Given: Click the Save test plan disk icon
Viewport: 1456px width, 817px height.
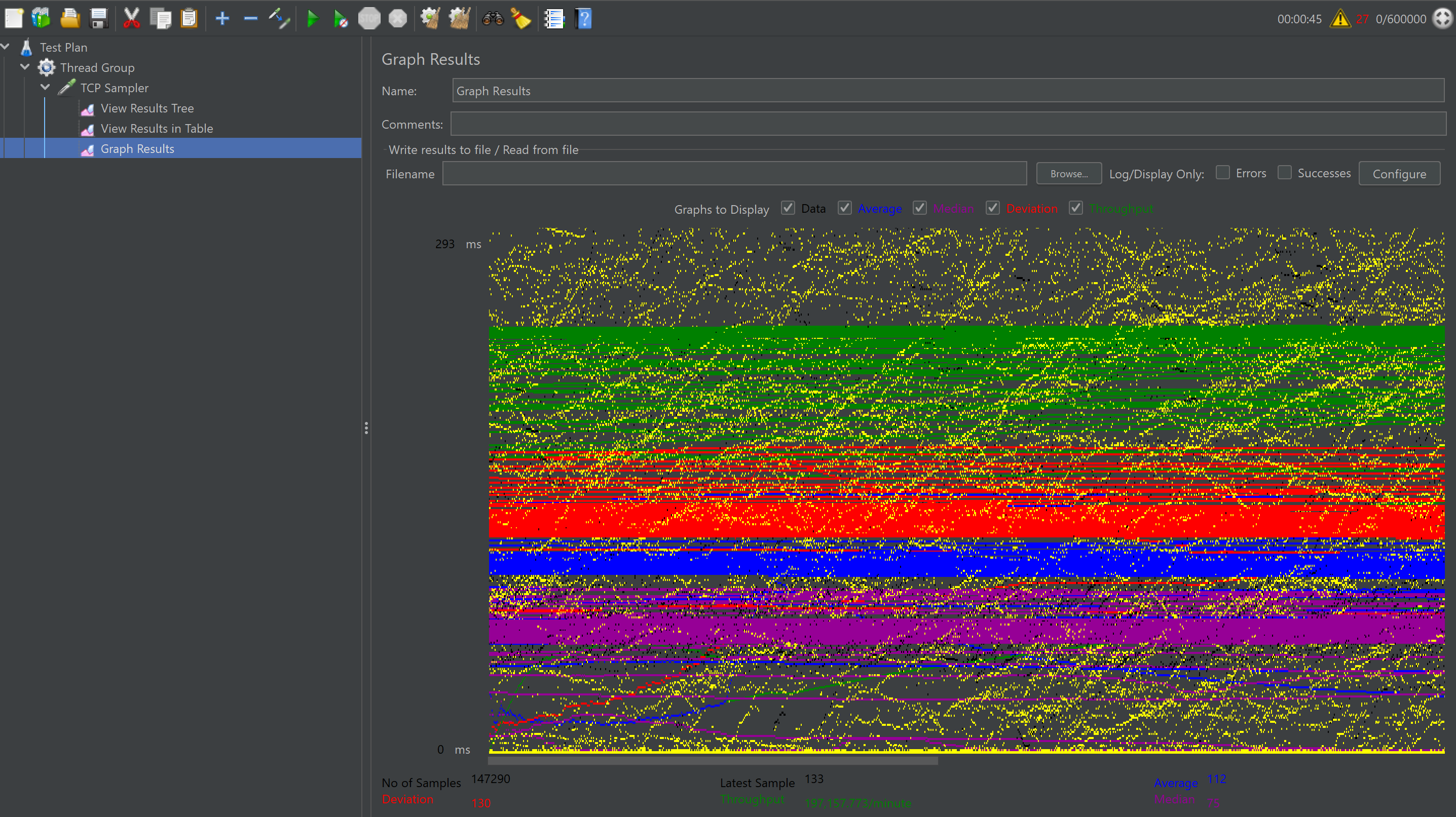Looking at the screenshot, I should point(99,19).
